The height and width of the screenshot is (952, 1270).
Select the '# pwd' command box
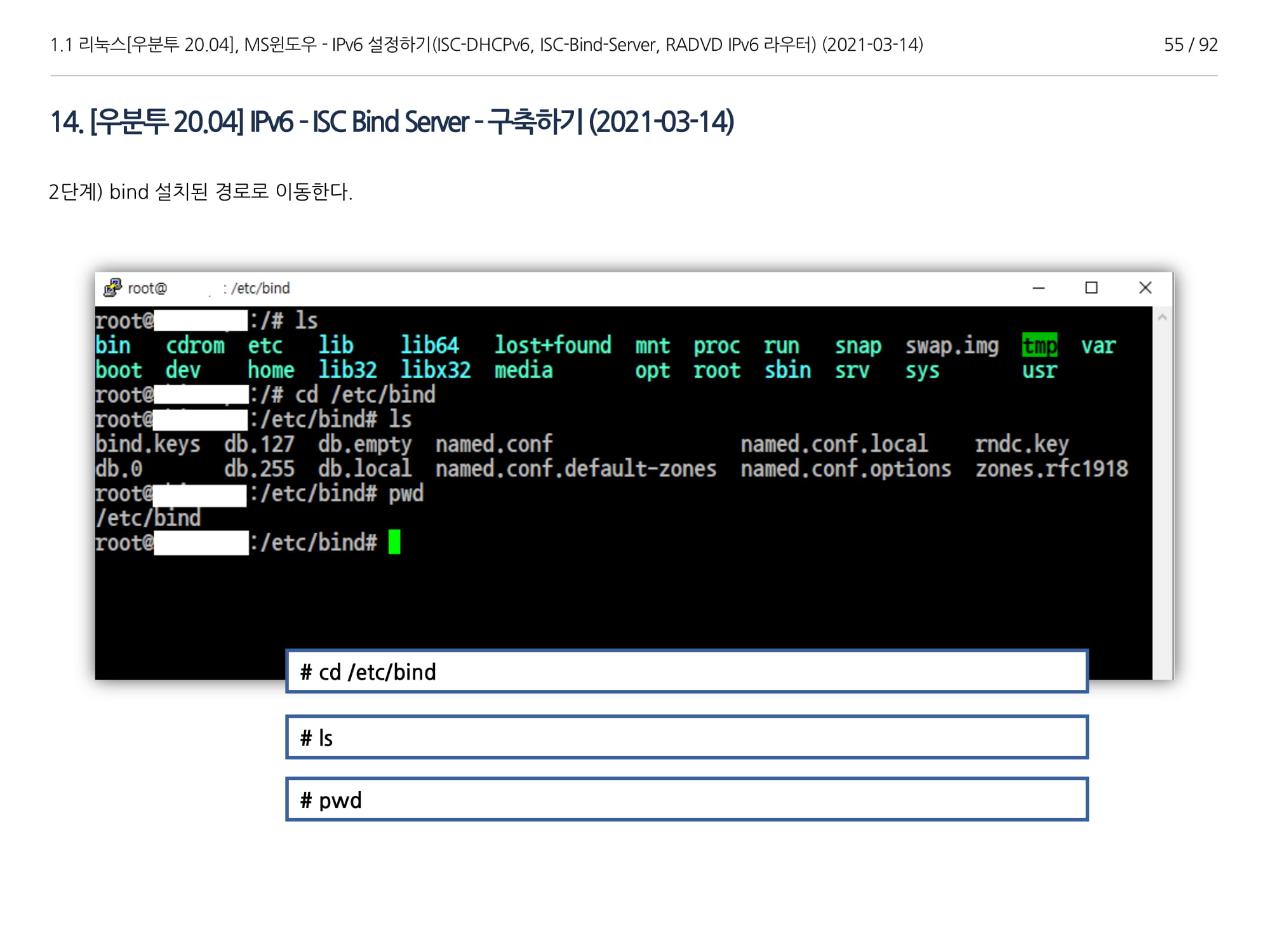[x=686, y=800]
